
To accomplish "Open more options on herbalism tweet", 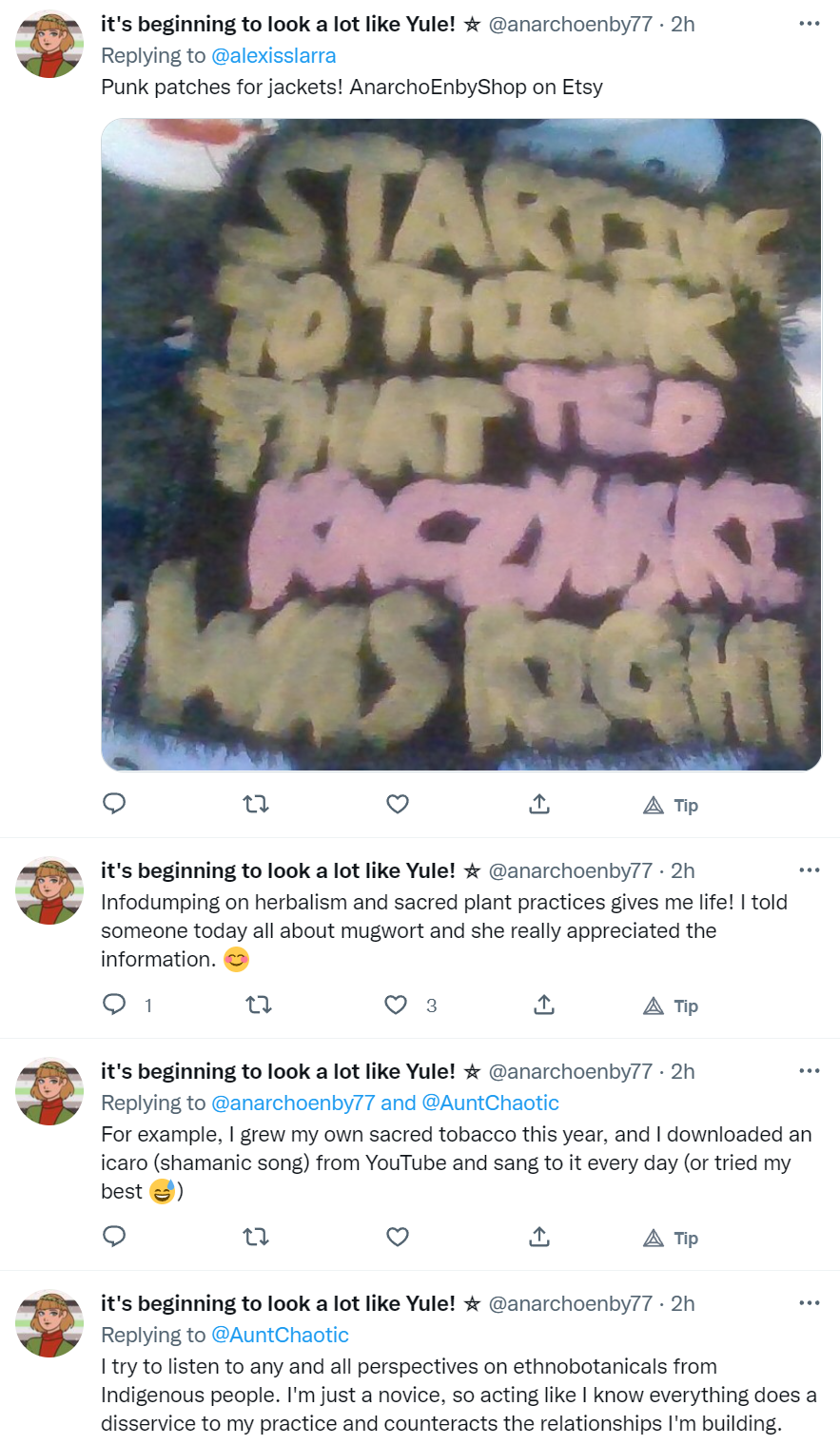I will pos(810,869).
